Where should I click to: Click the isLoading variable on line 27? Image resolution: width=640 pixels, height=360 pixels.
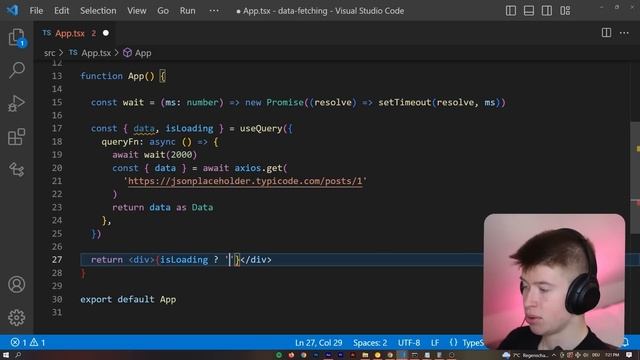pyautogui.click(x=184, y=260)
